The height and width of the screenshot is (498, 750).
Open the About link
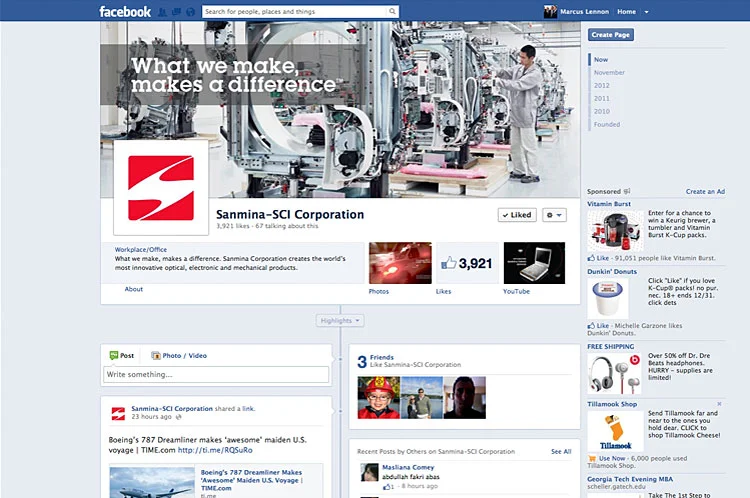pyautogui.click(x=133, y=289)
